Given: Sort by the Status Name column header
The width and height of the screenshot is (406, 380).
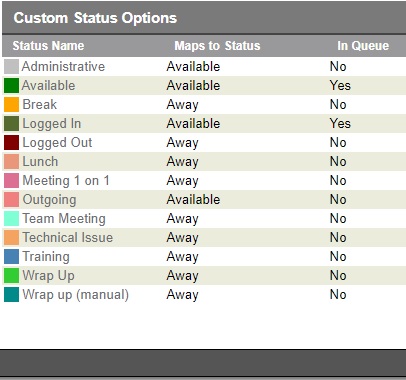Looking at the screenshot, I should click(48, 46).
